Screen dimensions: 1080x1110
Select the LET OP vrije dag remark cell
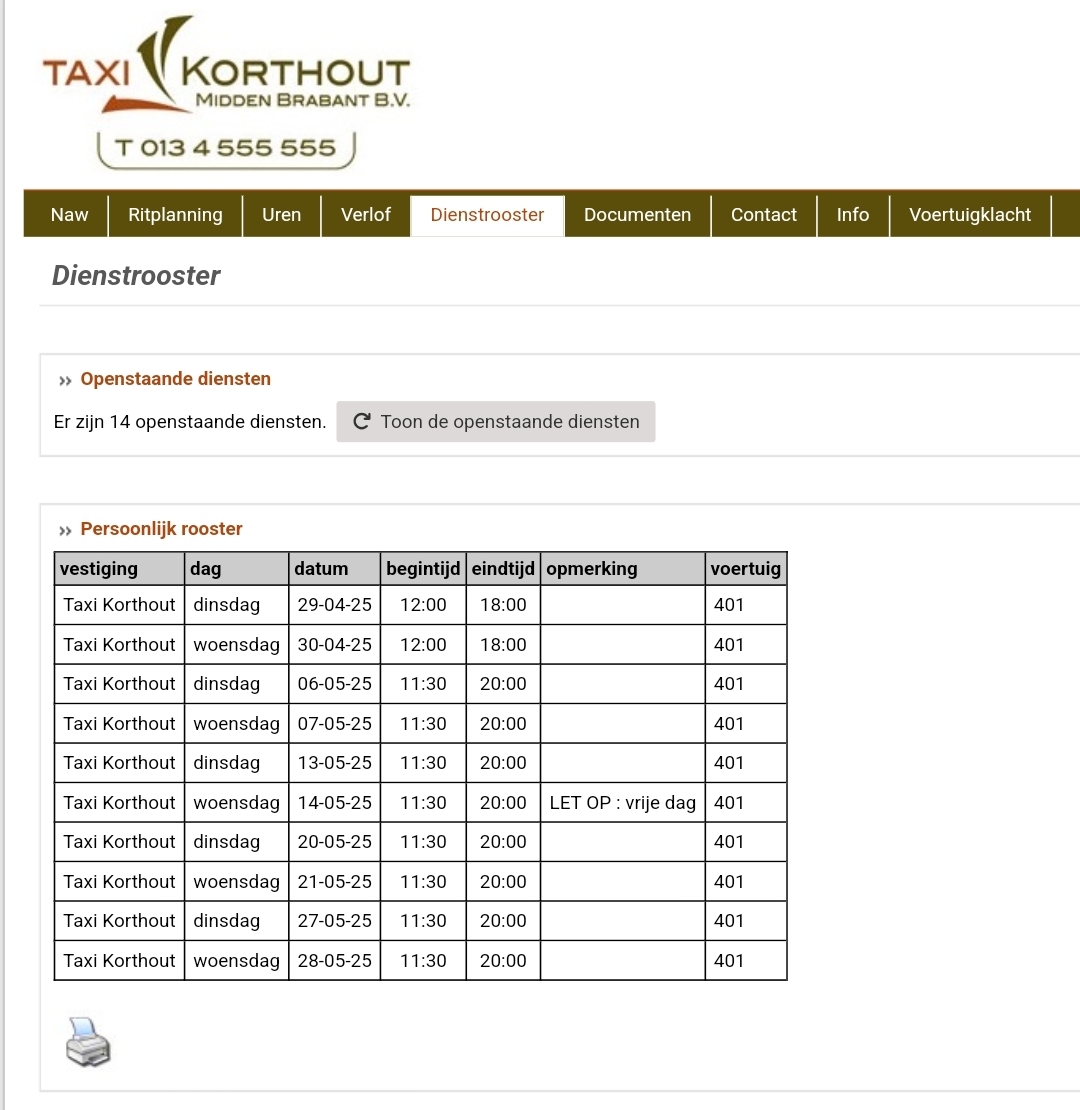[x=622, y=803]
